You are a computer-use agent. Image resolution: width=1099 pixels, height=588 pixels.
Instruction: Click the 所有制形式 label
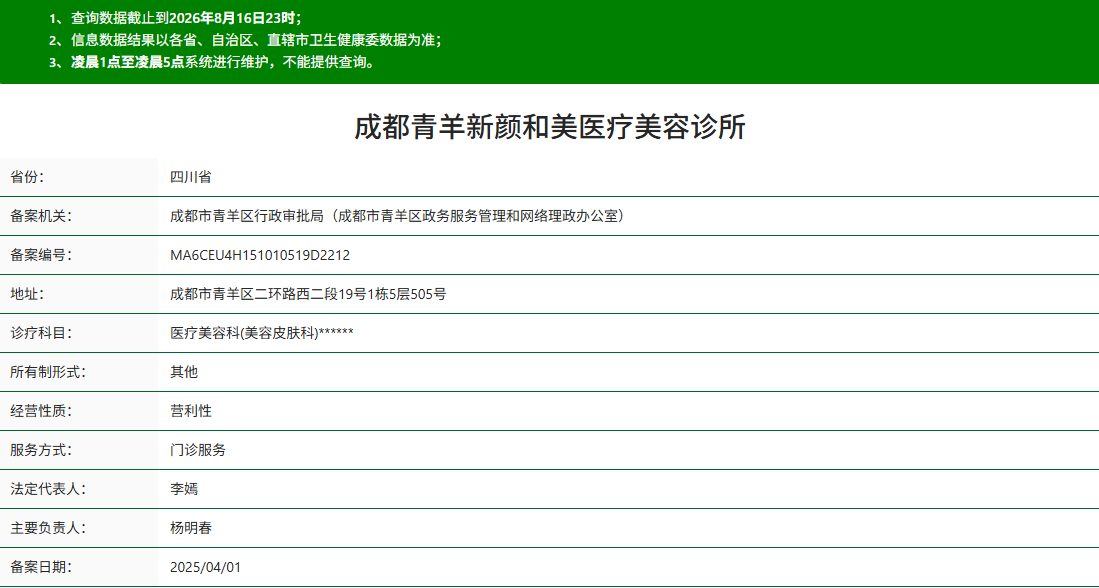48,372
